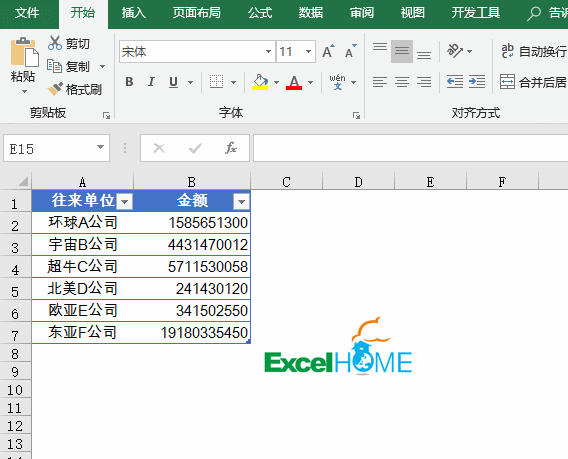Image resolution: width=568 pixels, height=459 pixels.
Task: Toggle italic formatting
Action: tap(151, 82)
